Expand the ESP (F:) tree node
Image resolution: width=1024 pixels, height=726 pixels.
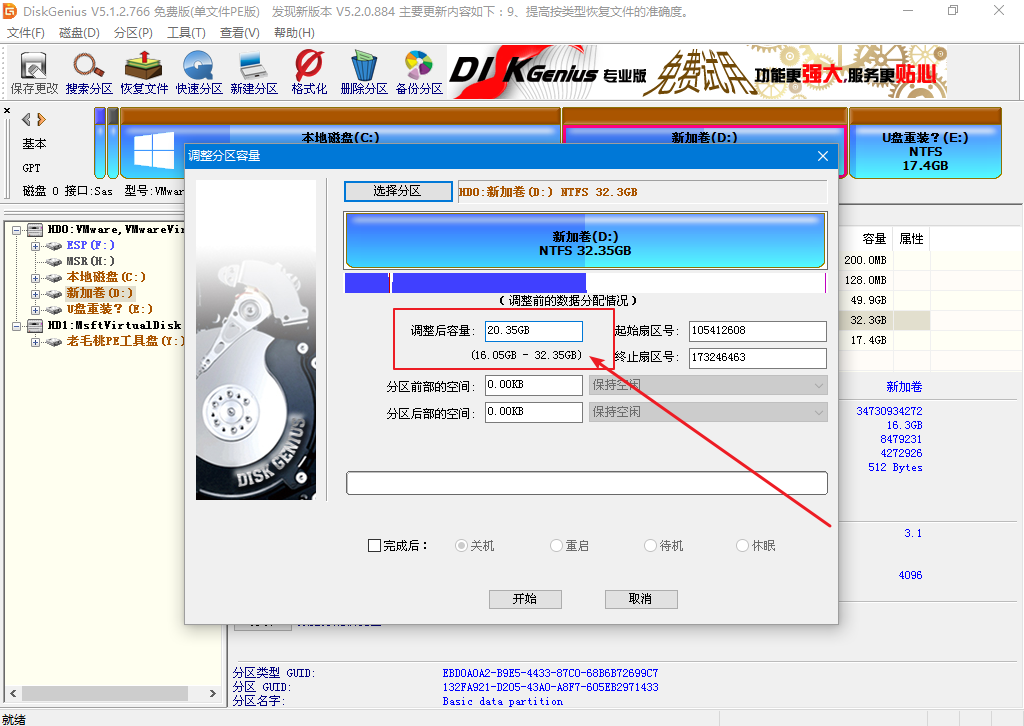coord(35,246)
